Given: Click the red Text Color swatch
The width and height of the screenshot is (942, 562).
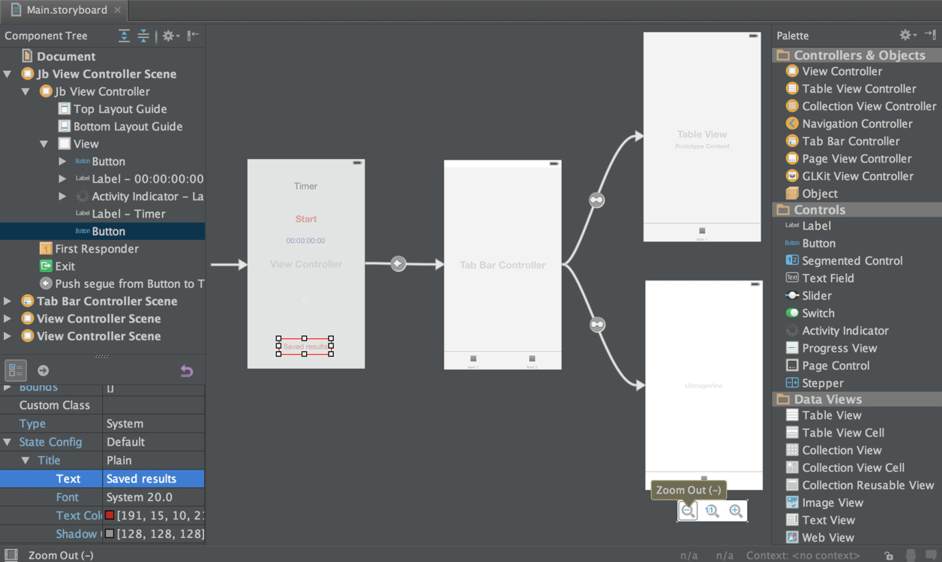Looking at the screenshot, I should (x=109, y=515).
